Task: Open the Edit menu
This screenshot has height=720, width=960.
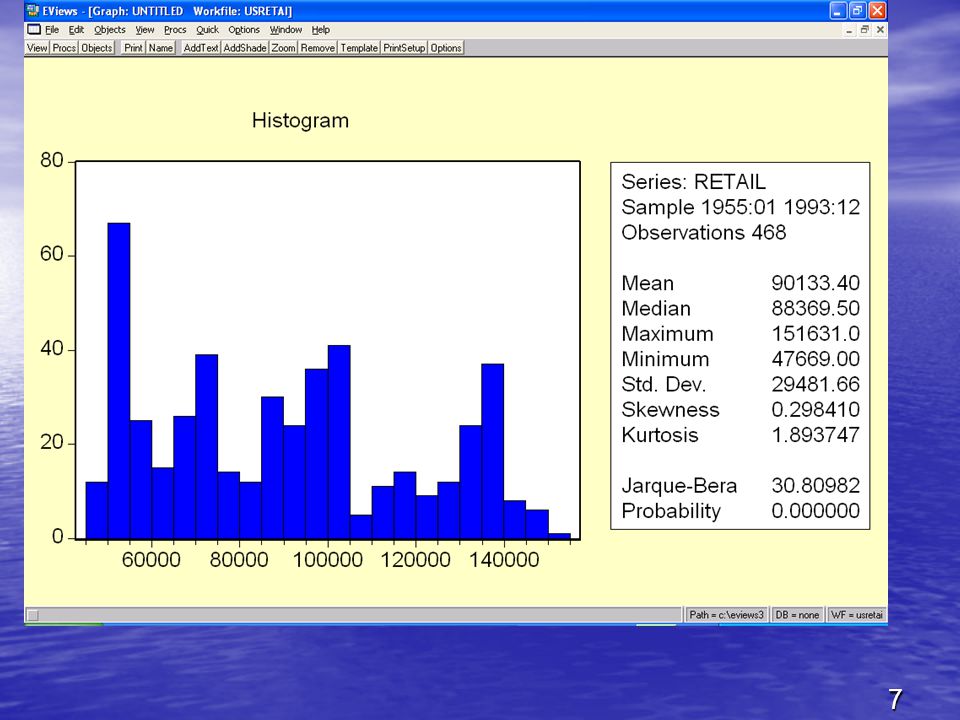Action: point(76,29)
